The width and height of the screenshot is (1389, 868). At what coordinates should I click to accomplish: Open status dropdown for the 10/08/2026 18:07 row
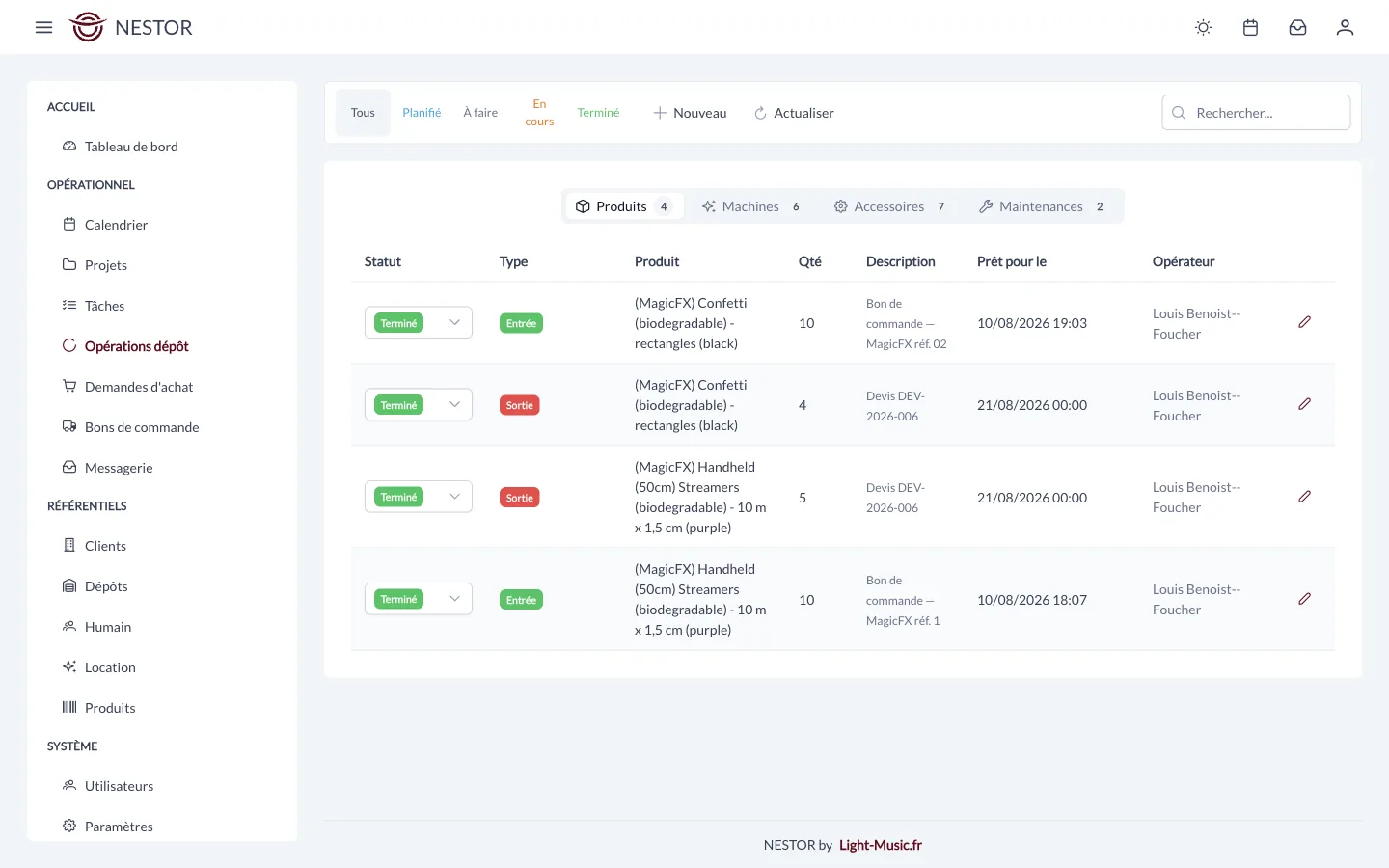pyautogui.click(x=419, y=599)
